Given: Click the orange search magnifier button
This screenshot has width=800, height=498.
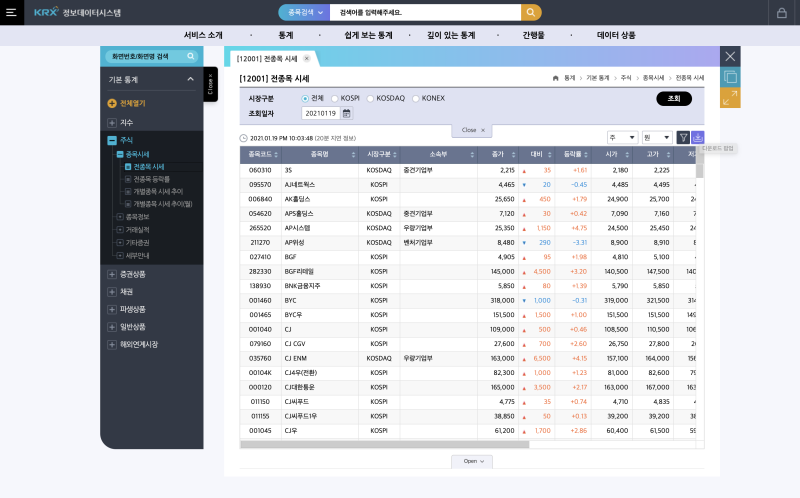Looking at the screenshot, I should click(x=531, y=12).
